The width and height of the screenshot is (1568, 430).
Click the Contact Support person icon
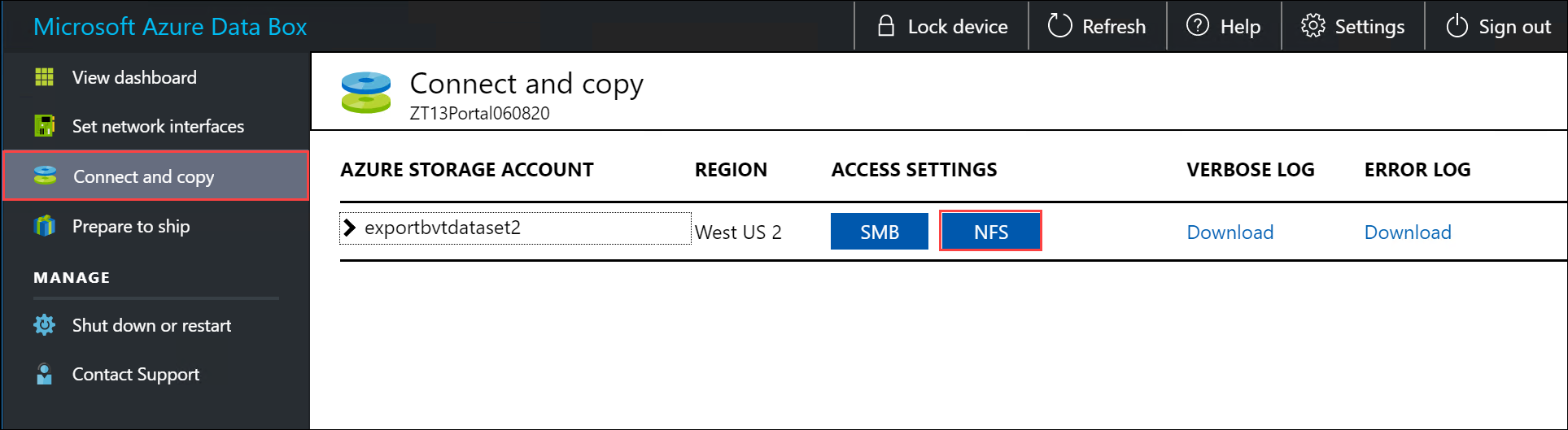coord(44,374)
